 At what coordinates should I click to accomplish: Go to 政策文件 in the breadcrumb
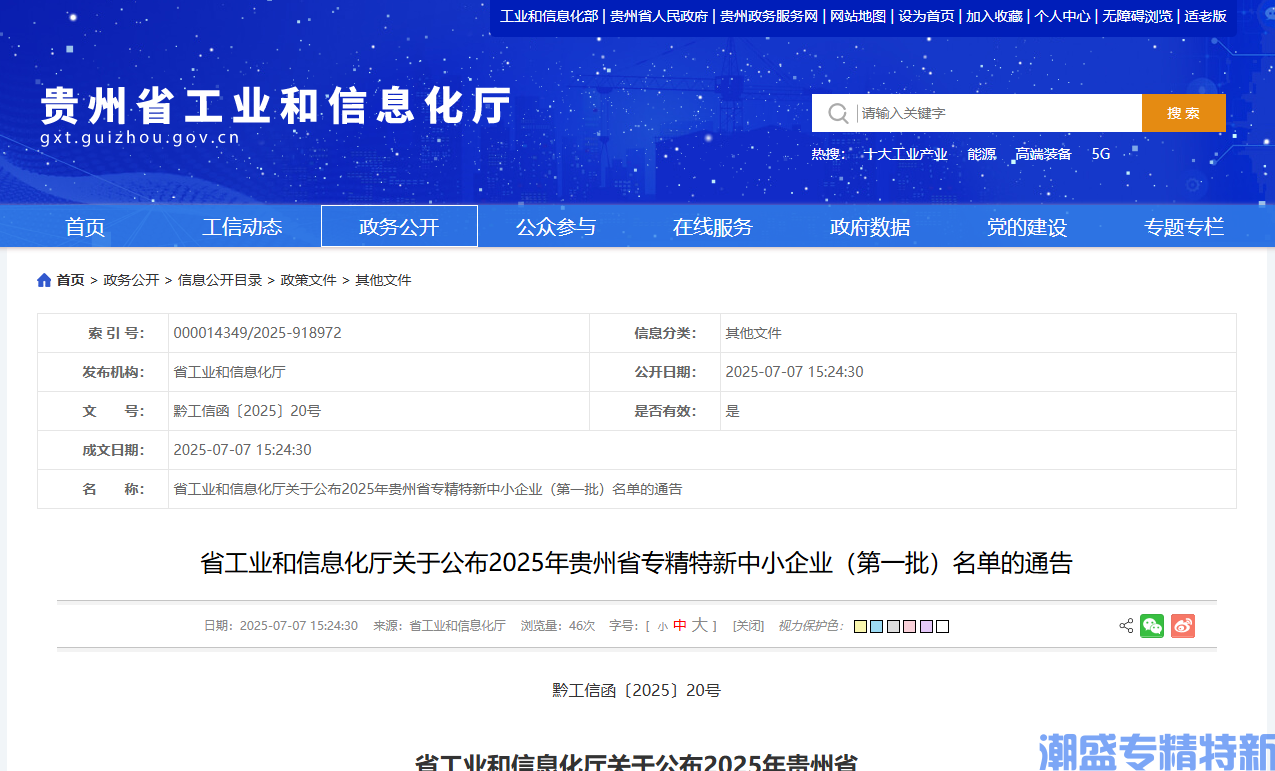point(309,280)
